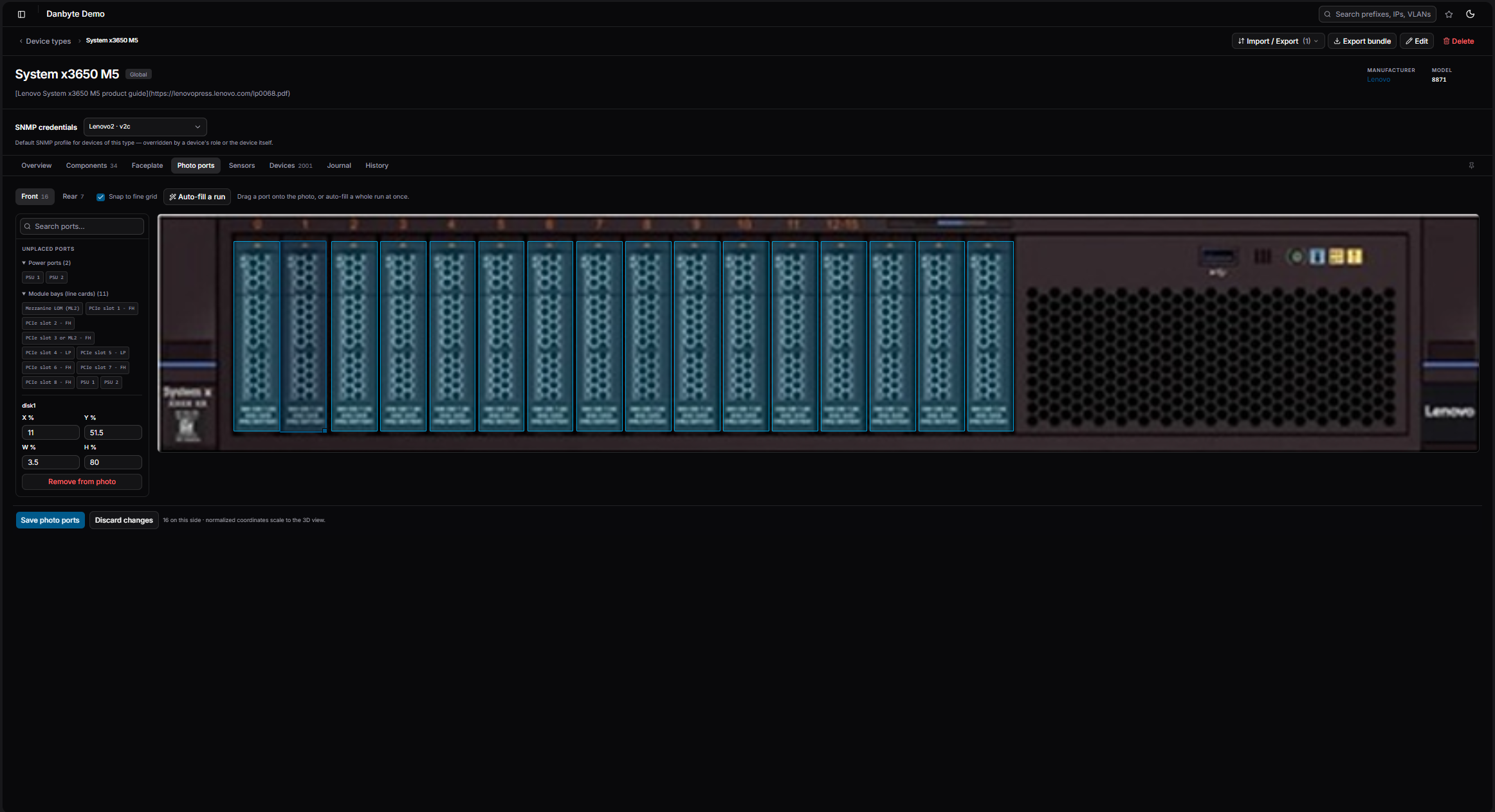The image size is (1495, 812).
Task: Select the PCIe slot 1 - FH chip
Action: tap(112, 309)
